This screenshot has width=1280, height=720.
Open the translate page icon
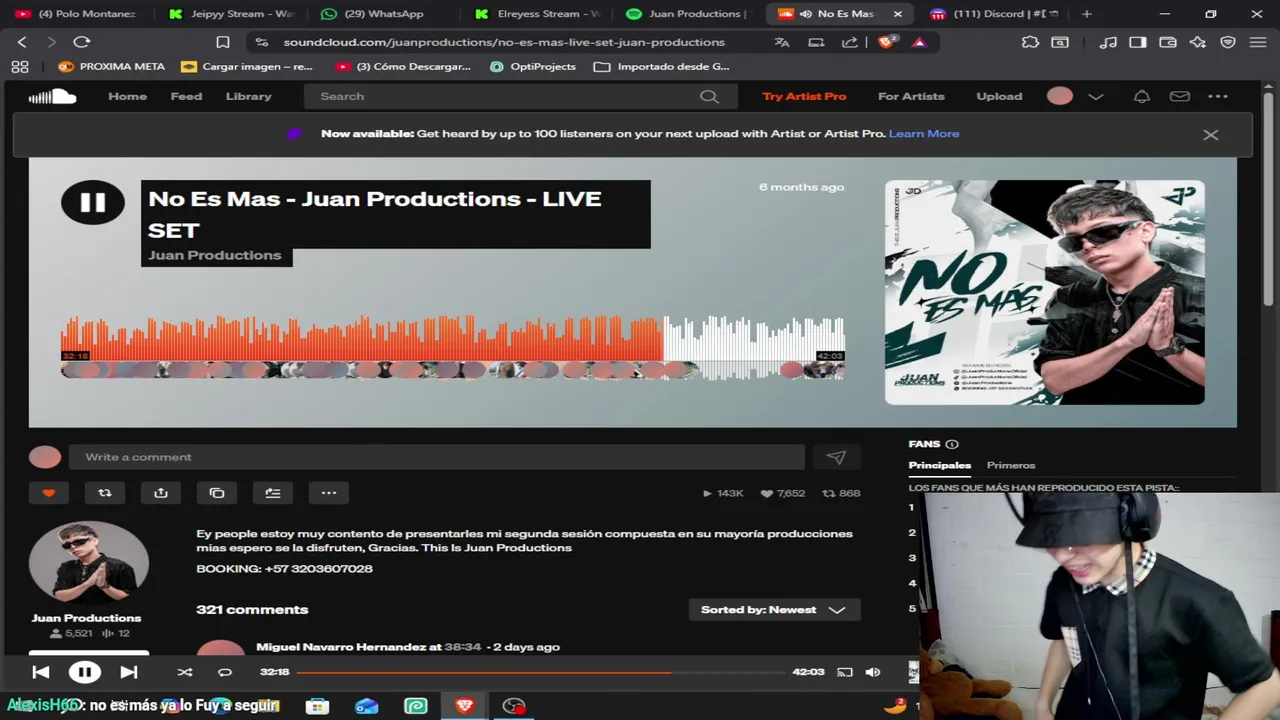[x=782, y=42]
